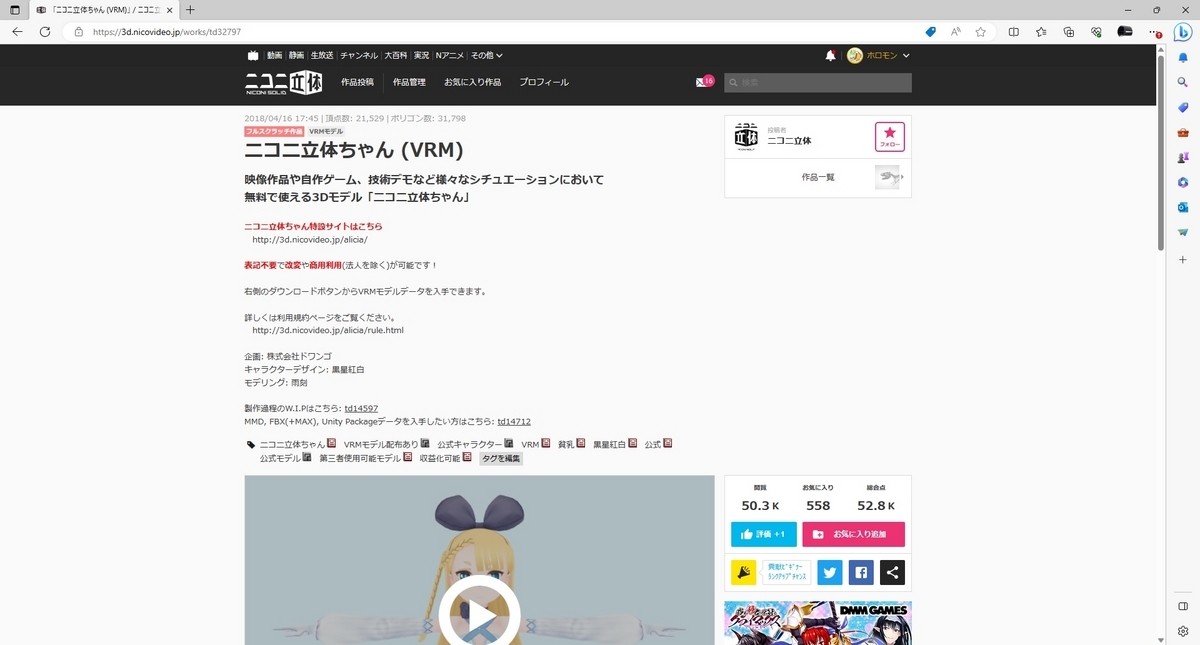Open the 作品管理 menu

tap(409, 82)
